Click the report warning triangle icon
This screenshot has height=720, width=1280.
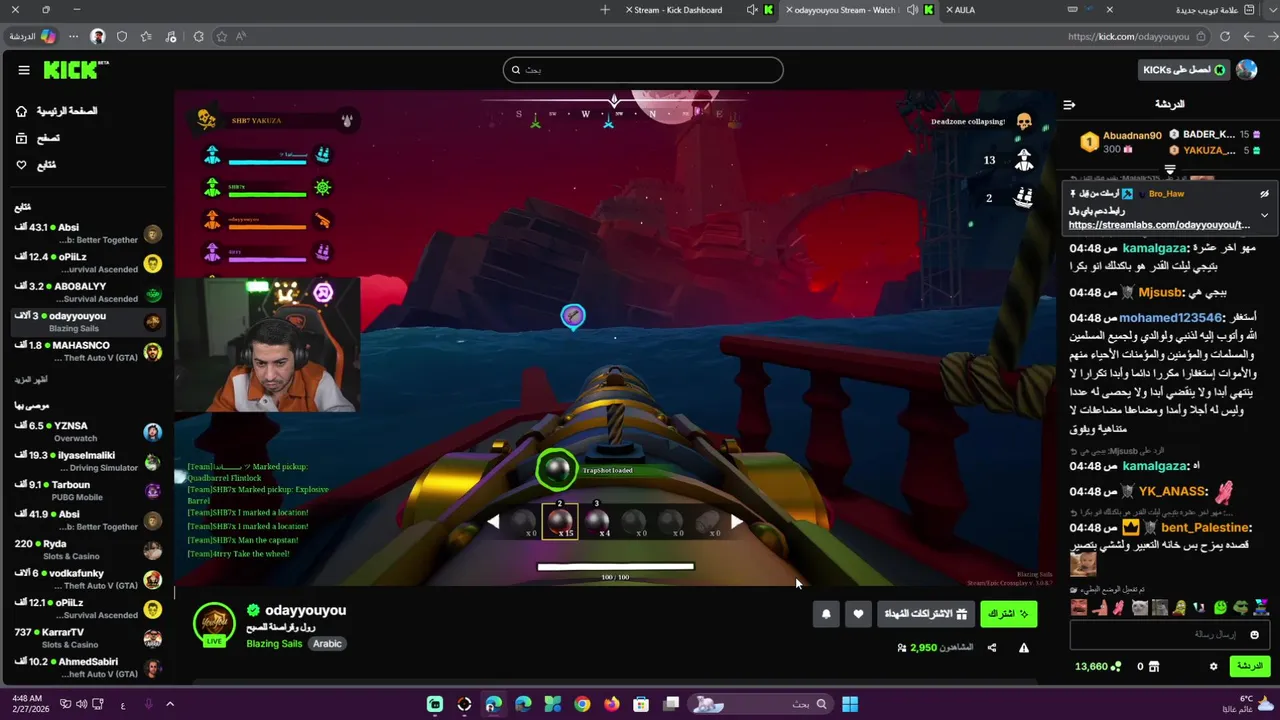[x=1024, y=648]
